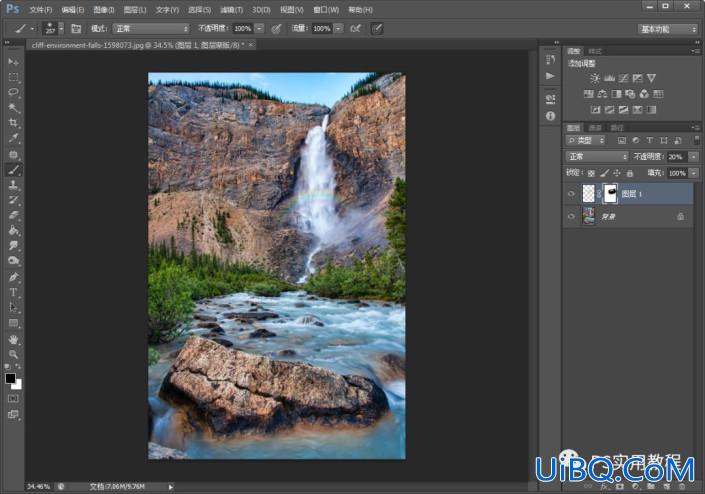Image resolution: width=705 pixels, height=494 pixels.
Task: Select the Magic Wand tool
Action: click(x=13, y=107)
